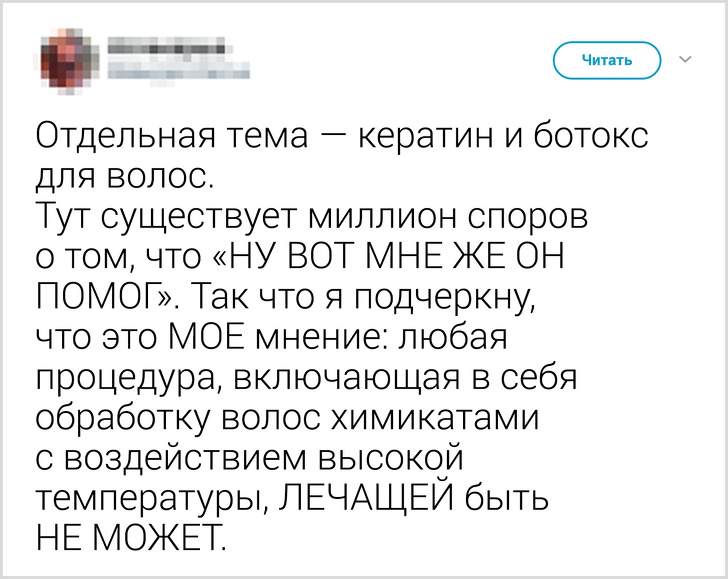Image resolution: width=728 pixels, height=579 pixels.
Task: Click the "Читать" follow button
Action: [x=607, y=61]
